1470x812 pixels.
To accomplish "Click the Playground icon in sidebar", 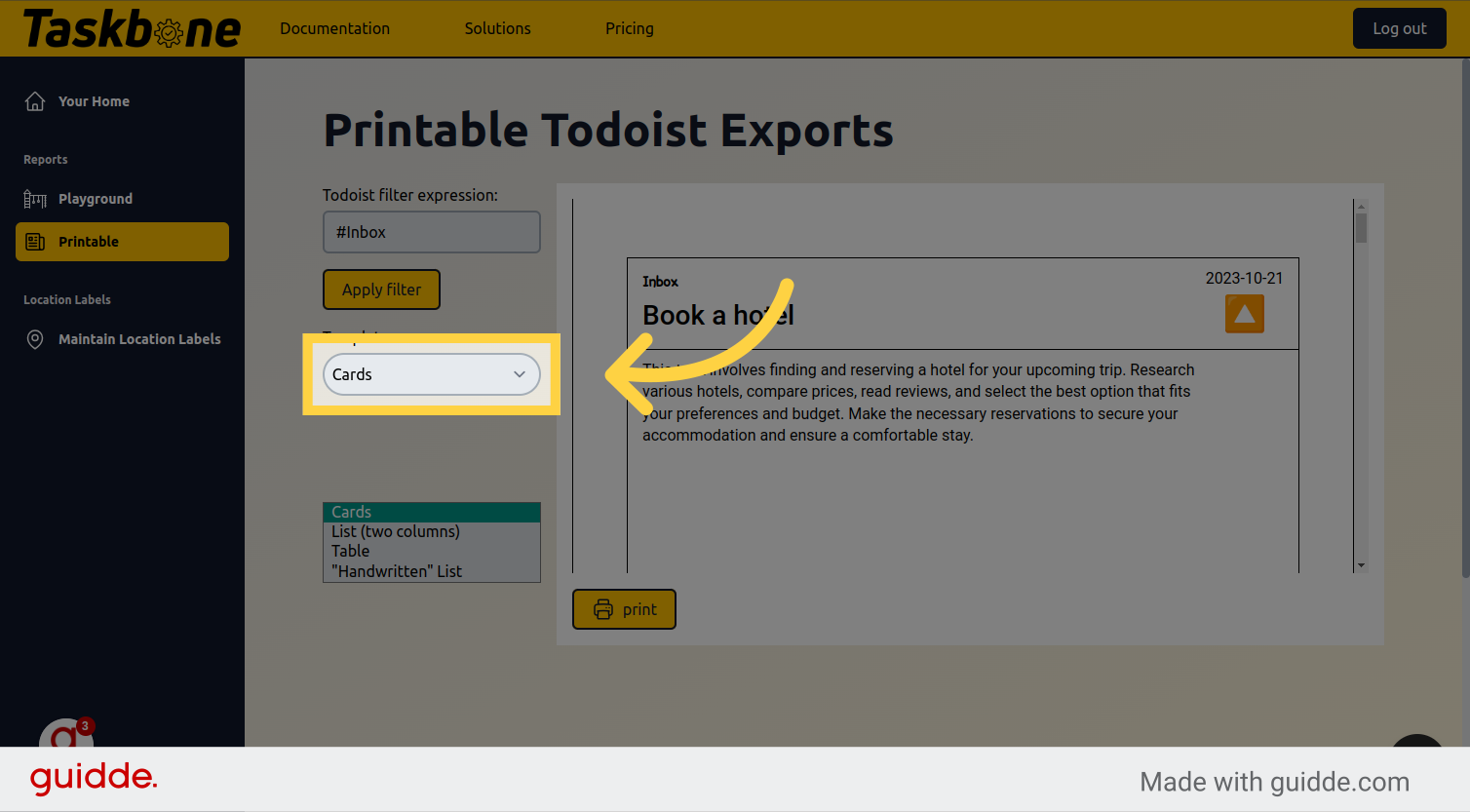I will 35,199.
